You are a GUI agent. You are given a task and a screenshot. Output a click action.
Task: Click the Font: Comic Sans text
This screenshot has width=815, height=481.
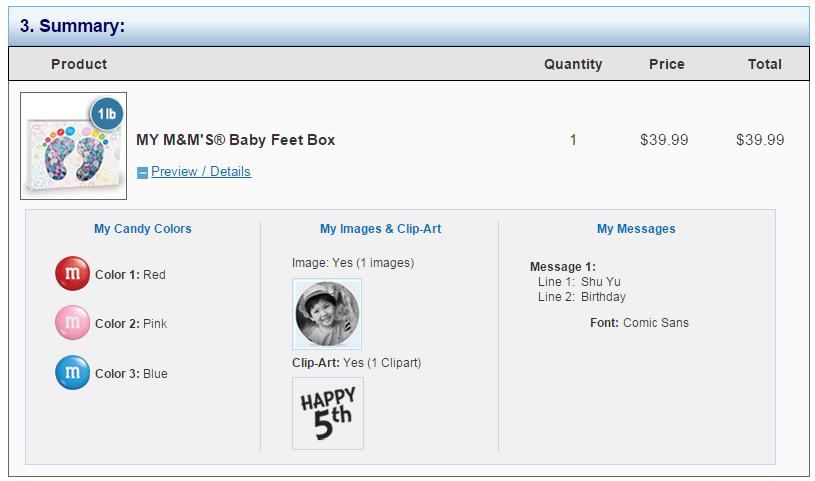tap(639, 323)
